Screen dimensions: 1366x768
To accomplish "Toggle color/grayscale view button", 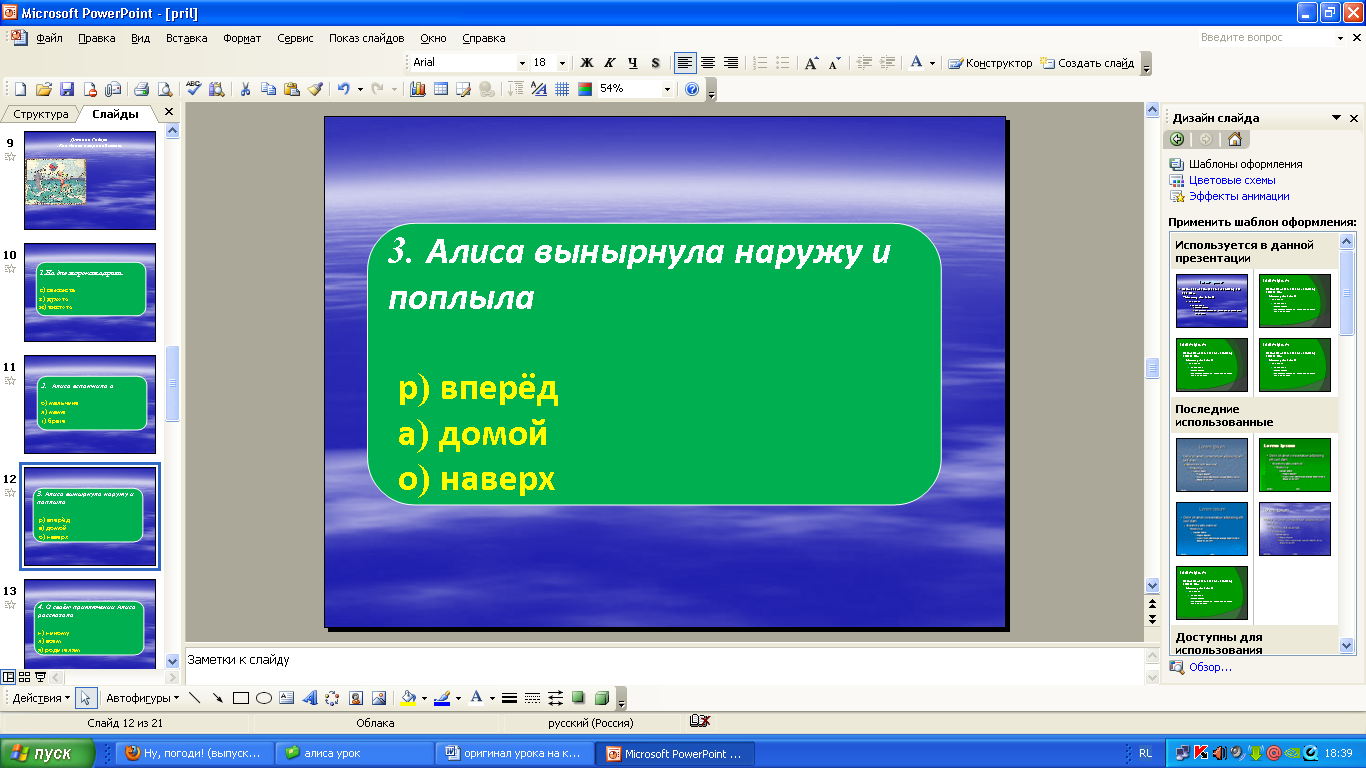I will tap(585, 89).
